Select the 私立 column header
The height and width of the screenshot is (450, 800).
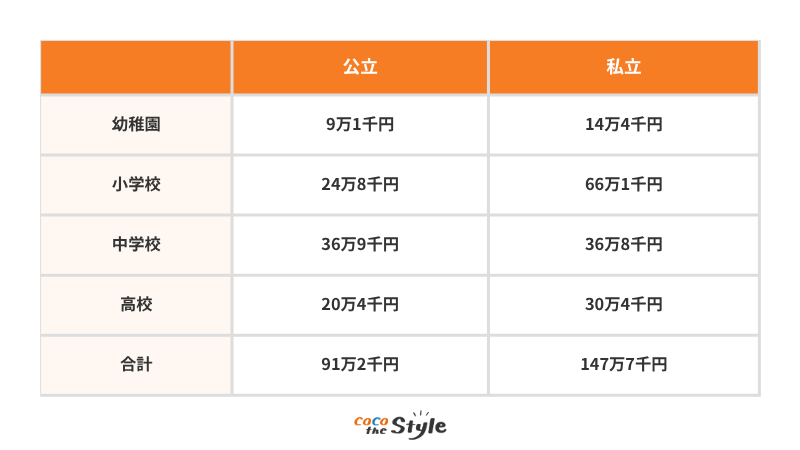tap(623, 67)
